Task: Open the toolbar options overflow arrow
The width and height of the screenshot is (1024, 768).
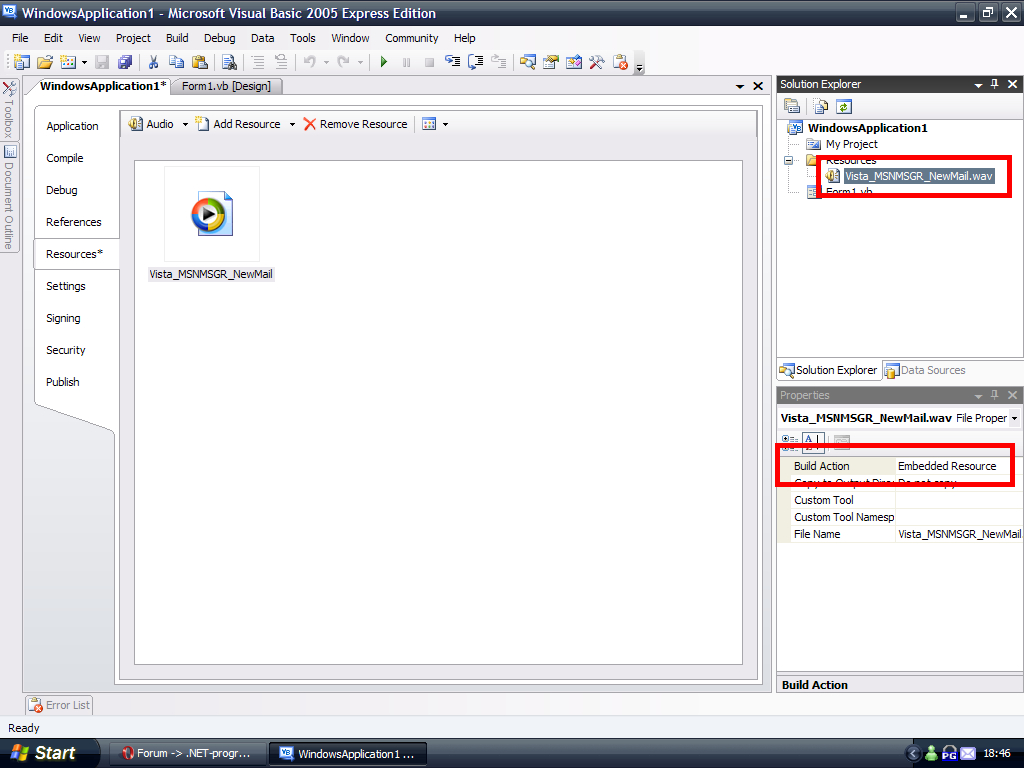Action: (x=640, y=67)
